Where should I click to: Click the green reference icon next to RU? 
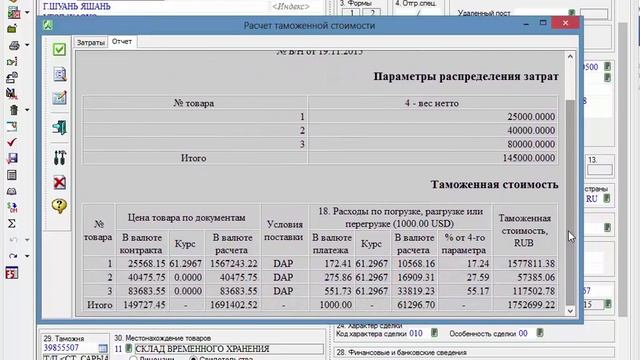pos(607,199)
